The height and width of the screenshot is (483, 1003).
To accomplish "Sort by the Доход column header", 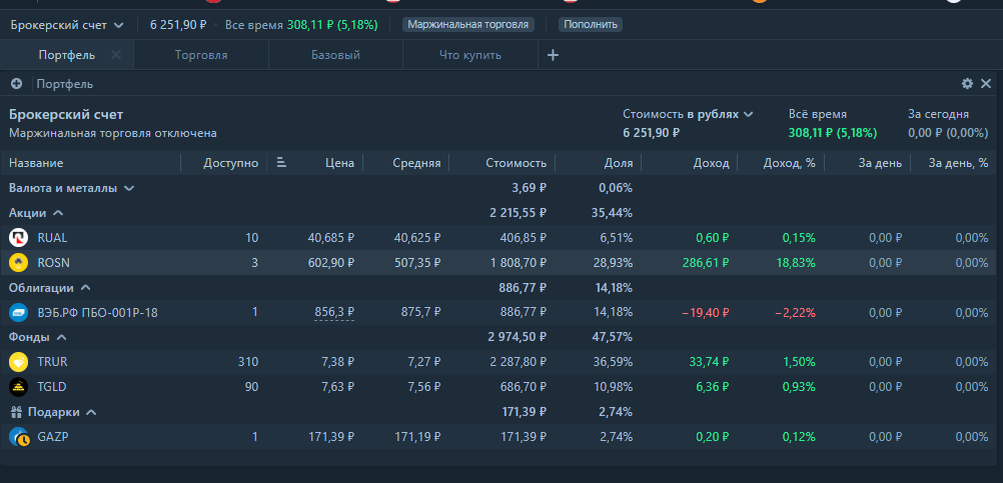I will [711, 163].
